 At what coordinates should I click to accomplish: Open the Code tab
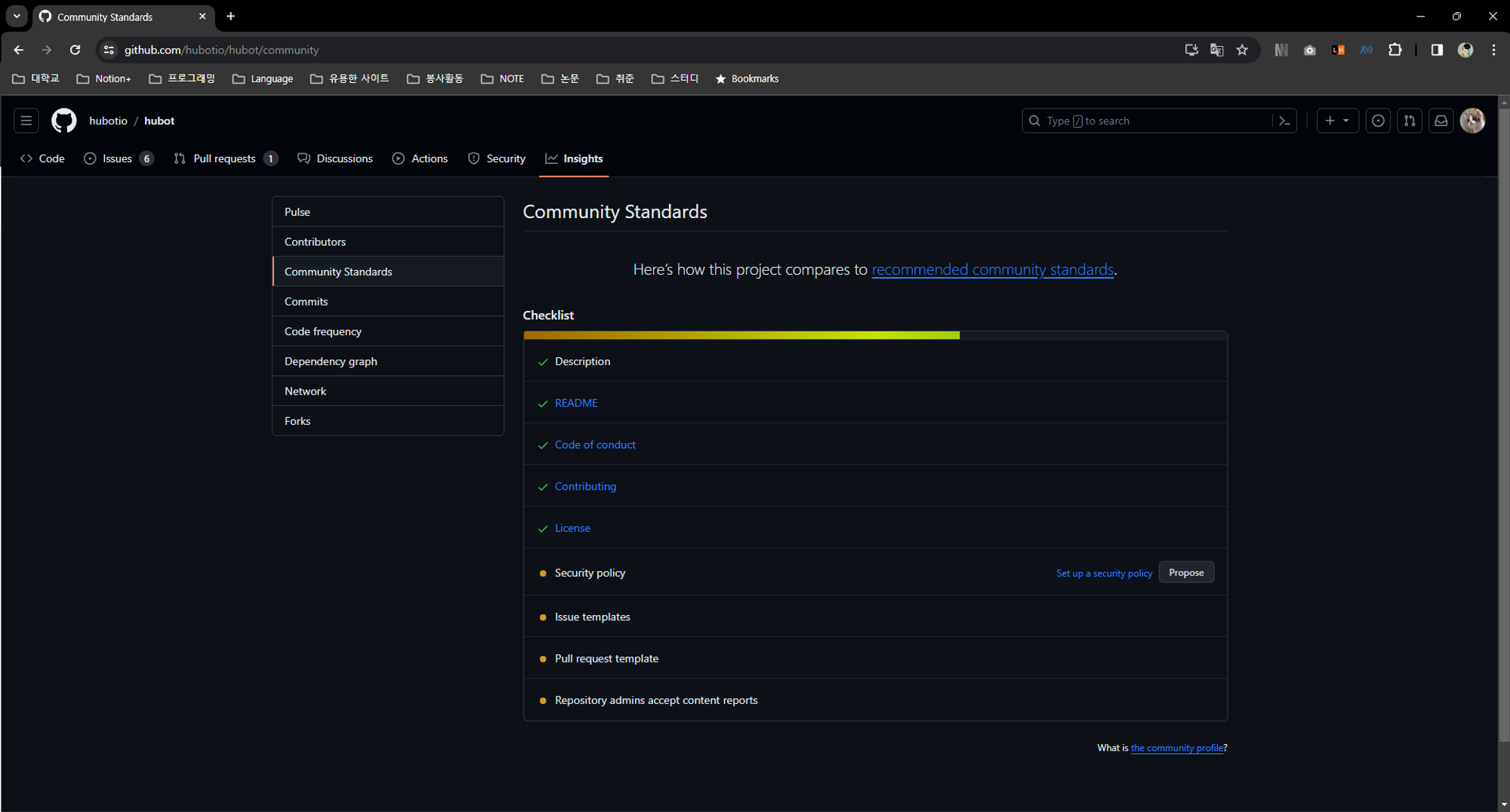[x=42, y=158]
